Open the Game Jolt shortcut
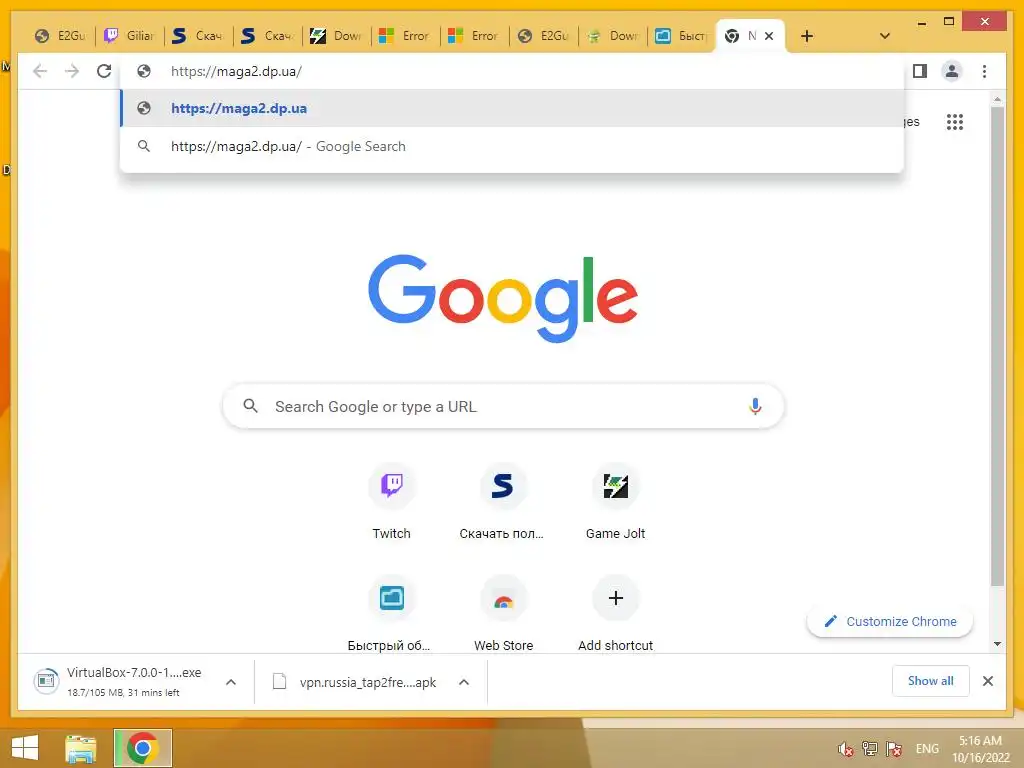Screen dimensions: 1024x768 615,502
